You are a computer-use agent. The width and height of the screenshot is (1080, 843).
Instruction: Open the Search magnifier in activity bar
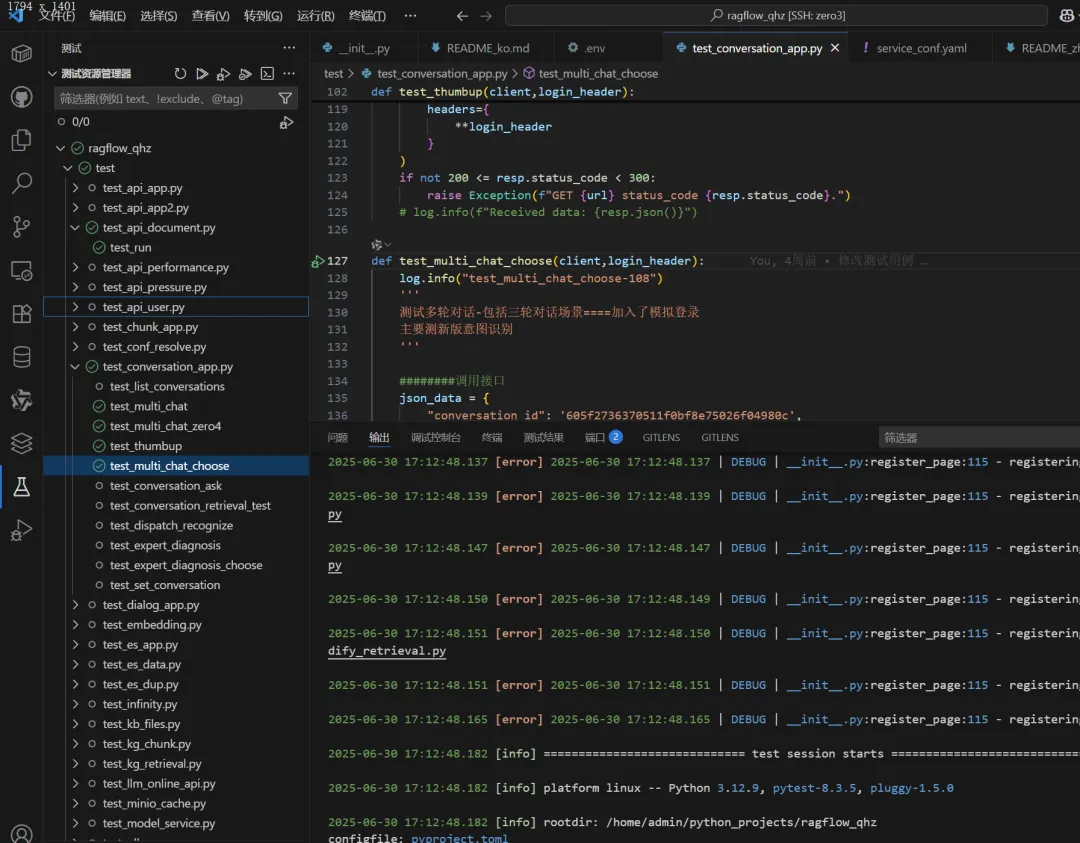tap(21, 183)
